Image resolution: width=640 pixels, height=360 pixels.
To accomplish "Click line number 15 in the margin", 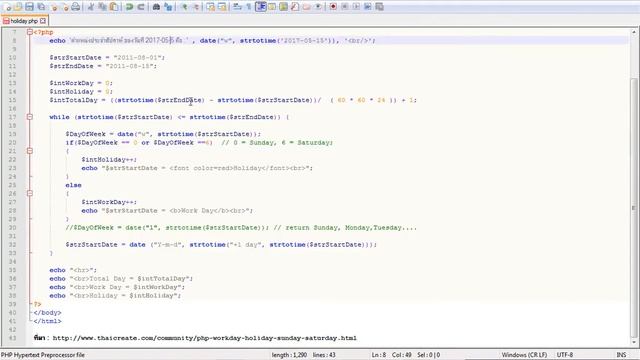I will [x=12, y=100].
